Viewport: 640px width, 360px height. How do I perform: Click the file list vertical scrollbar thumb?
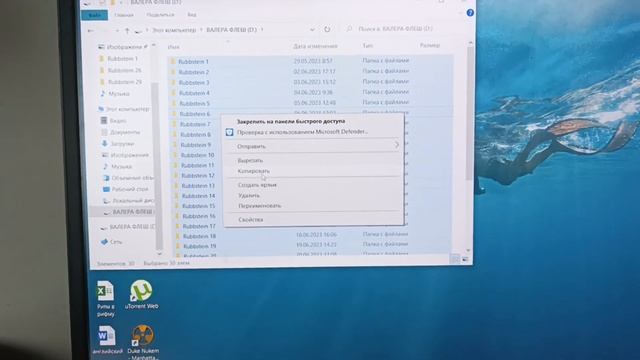tap(470, 112)
